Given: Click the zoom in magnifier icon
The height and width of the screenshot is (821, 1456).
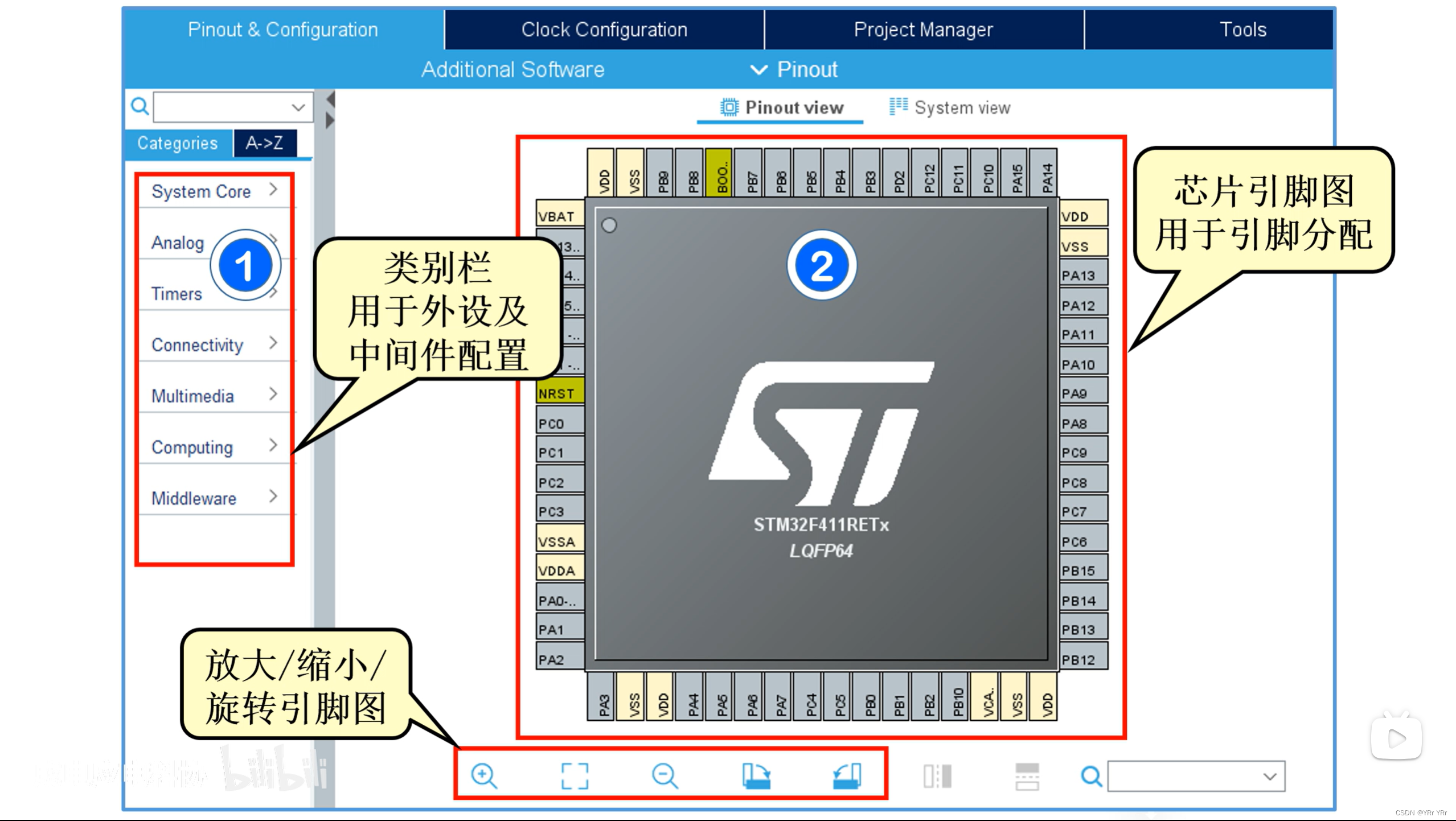Looking at the screenshot, I should [484, 775].
